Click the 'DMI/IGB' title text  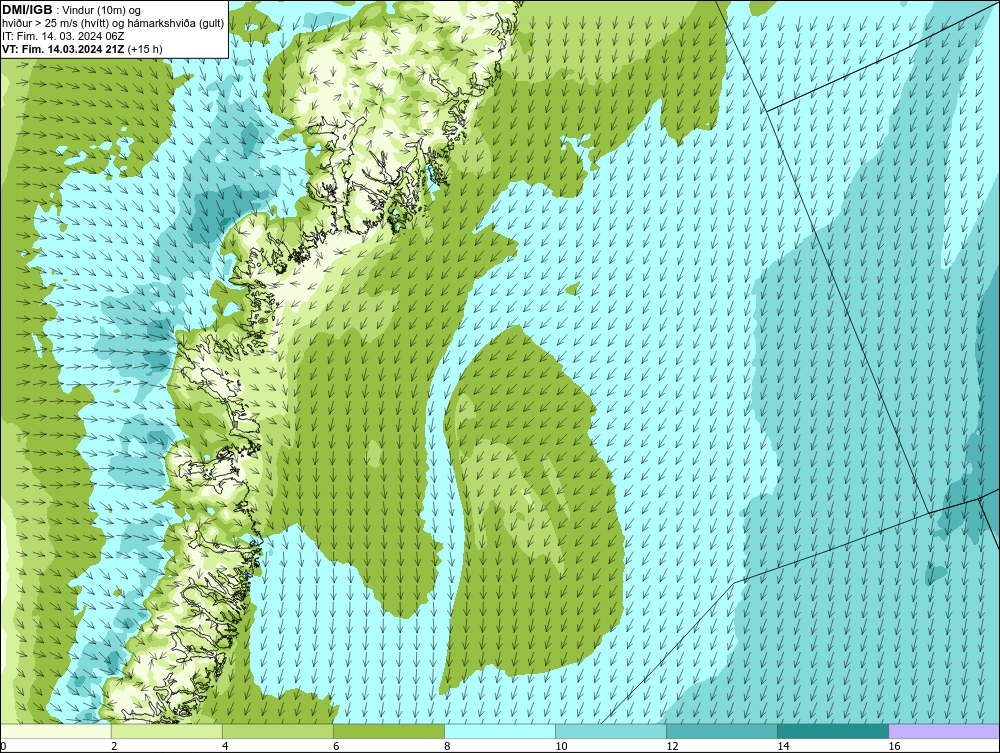[x=27, y=10]
